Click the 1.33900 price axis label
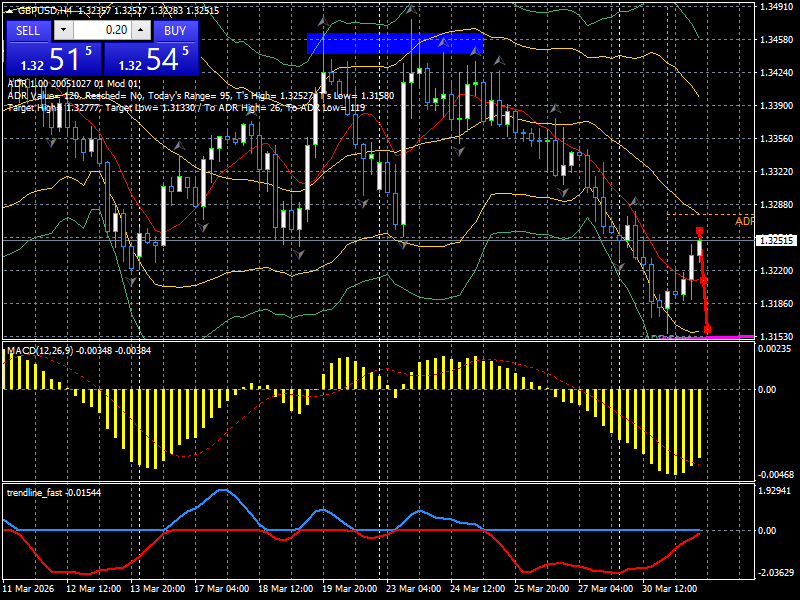Viewport: 800px width, 600px height. point(776,106)
